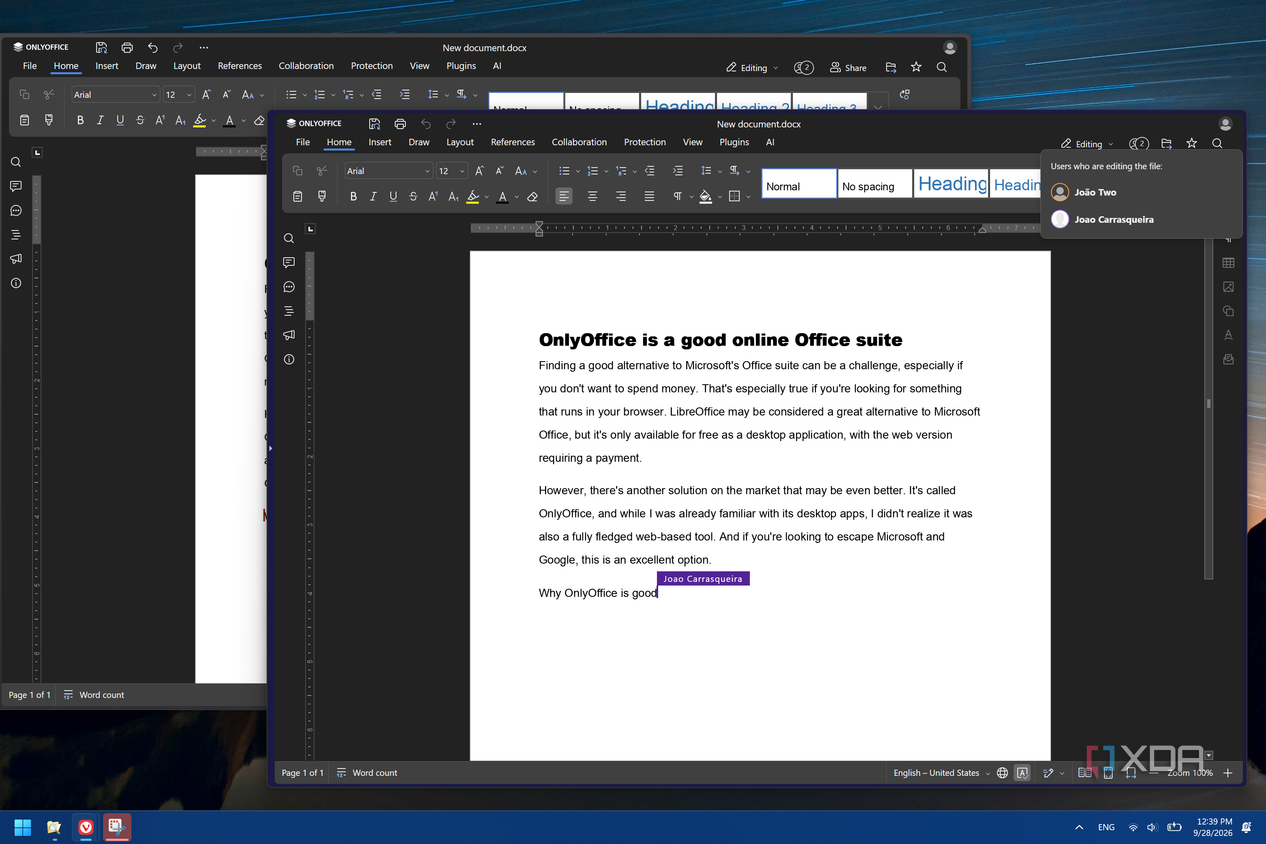The width and height of the screenshot is (1266, 844).
Task: Toggle Fit to width in the status bar
Action: [1130, 773]
